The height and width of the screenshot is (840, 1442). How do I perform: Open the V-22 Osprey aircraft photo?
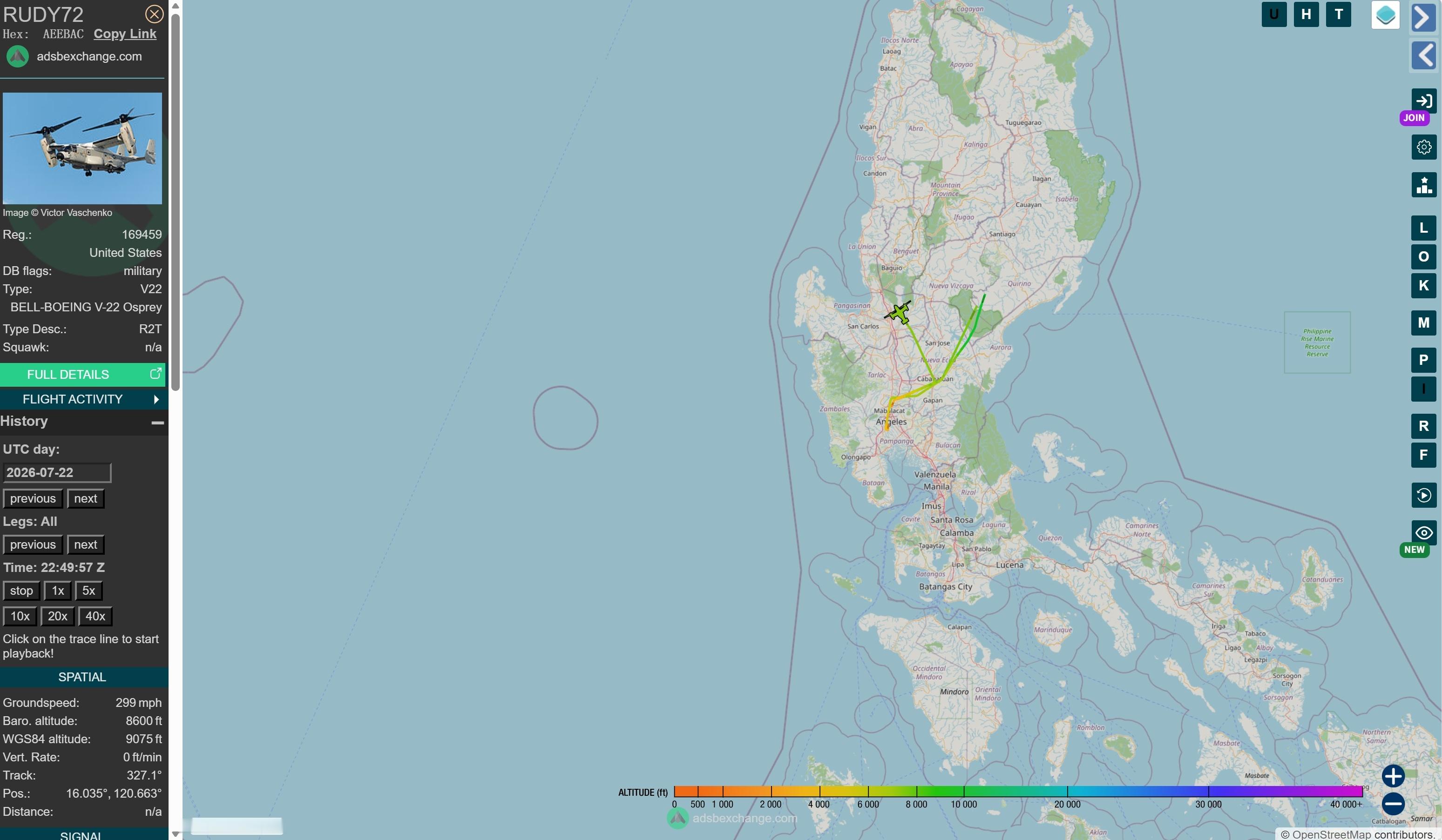click(x=82, y=148)
